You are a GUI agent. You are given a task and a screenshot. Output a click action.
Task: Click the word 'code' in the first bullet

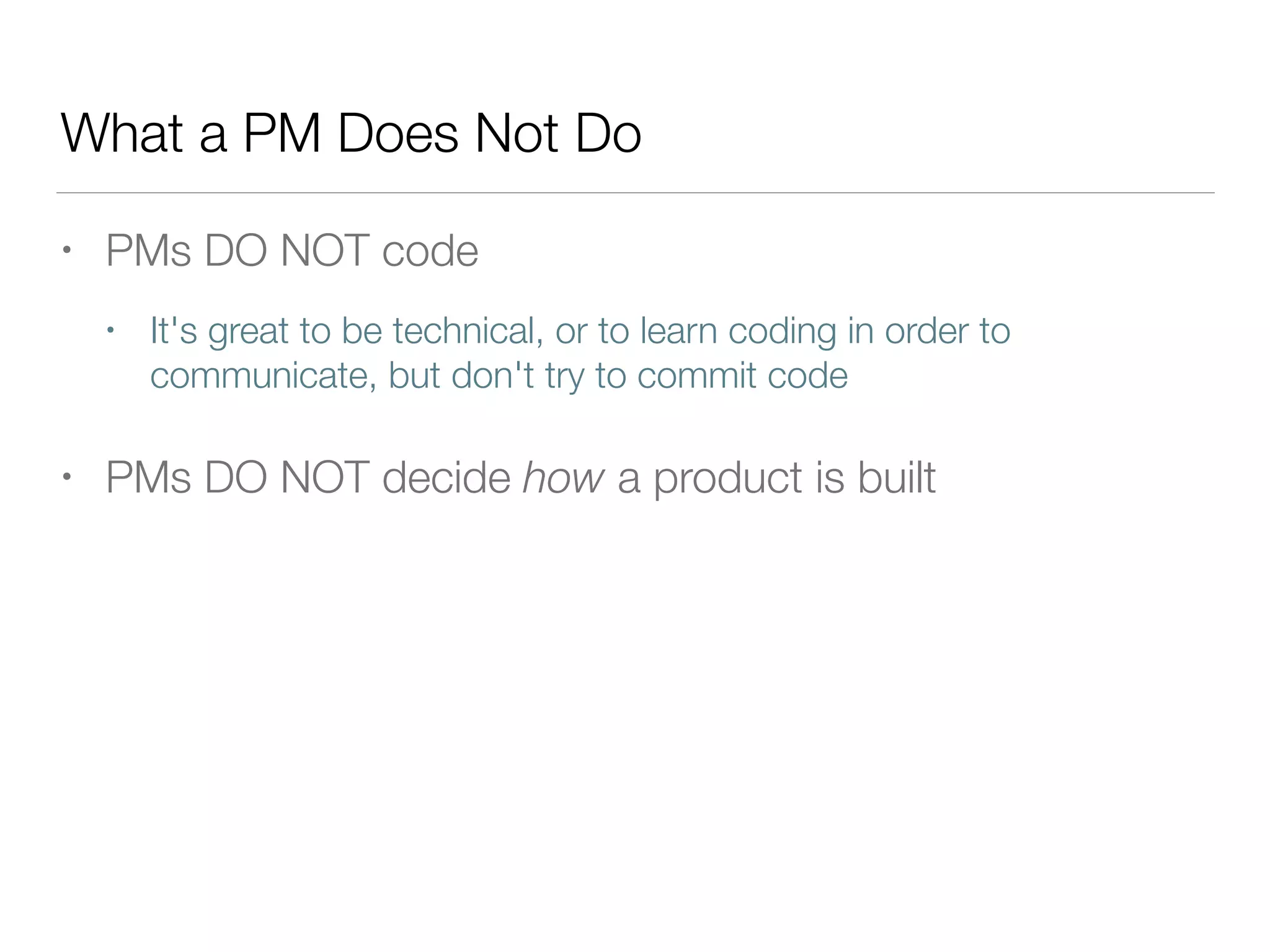(x=430, y=251)
